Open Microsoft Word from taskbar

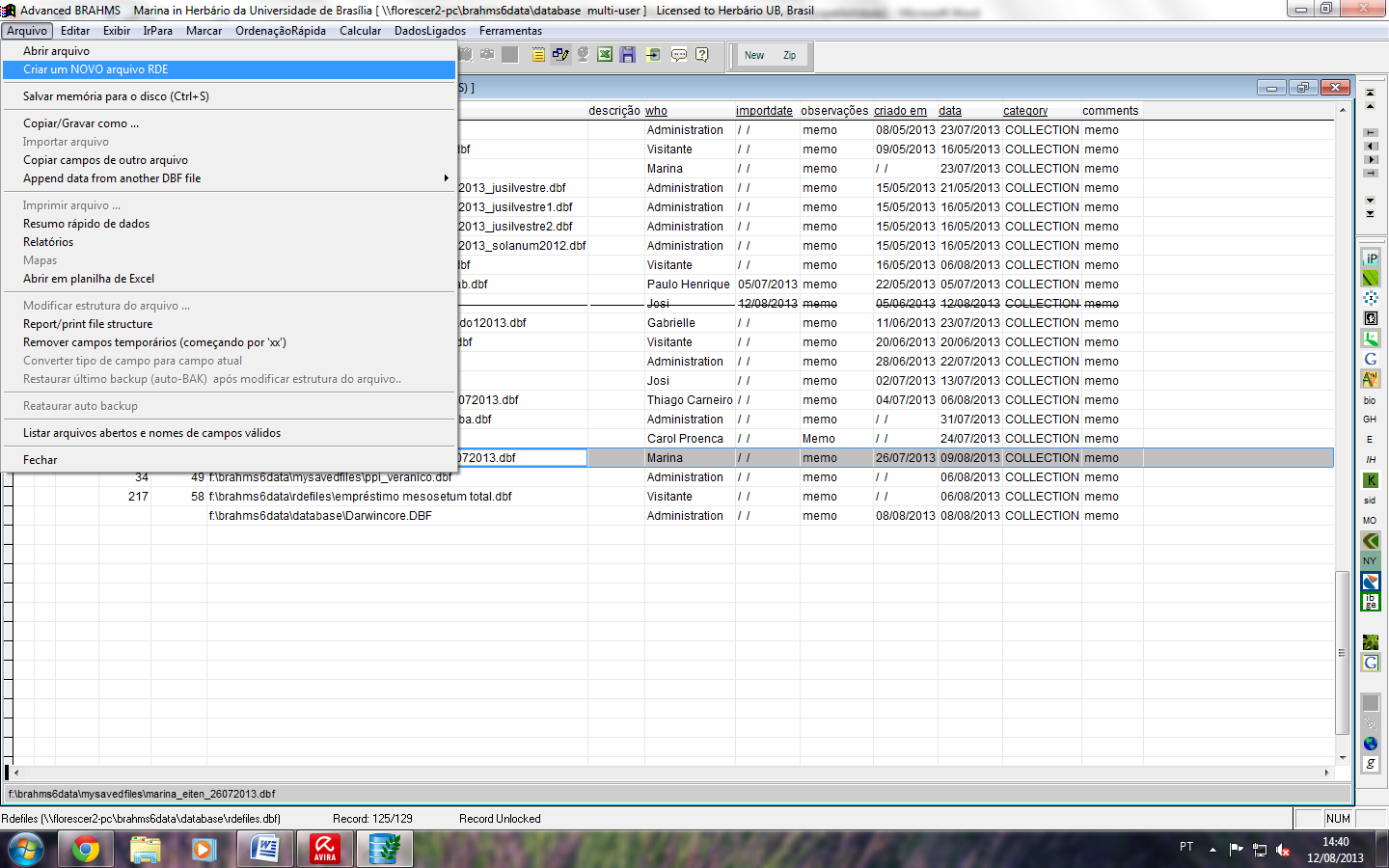tap(264, 850)
